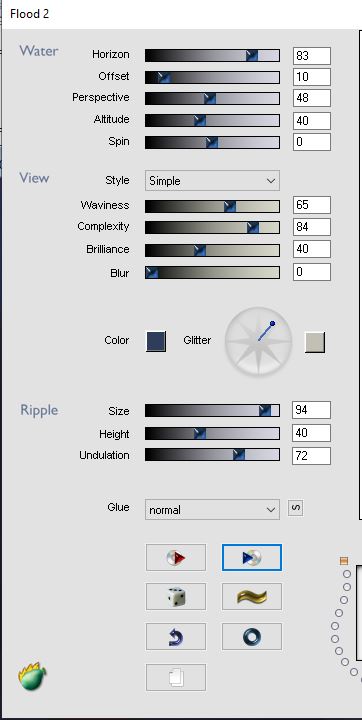362x720 pixels.
Task: Randomize settings with the dice button
Action: [176, 597]
